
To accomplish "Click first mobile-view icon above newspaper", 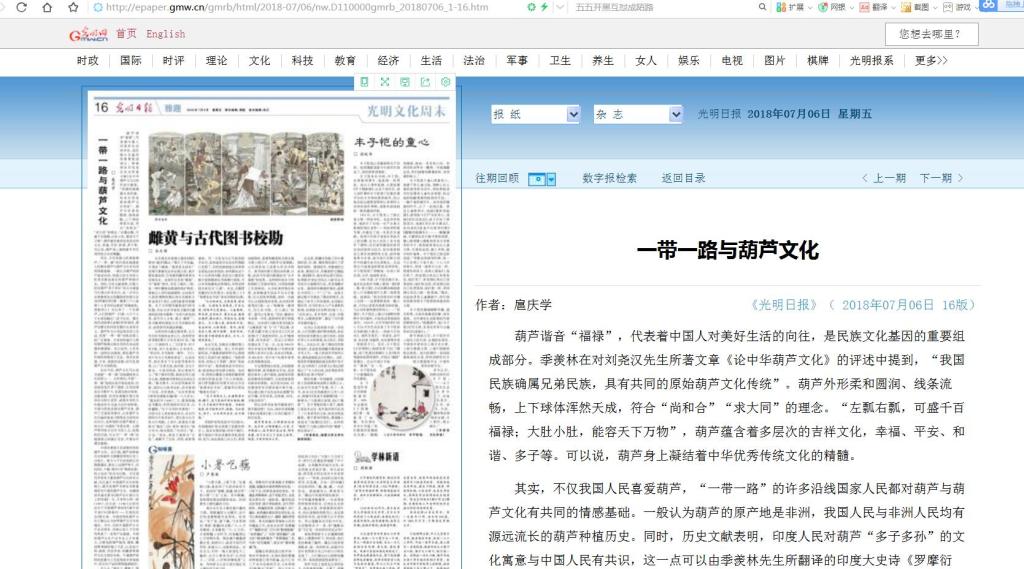I will pos(364,82).
